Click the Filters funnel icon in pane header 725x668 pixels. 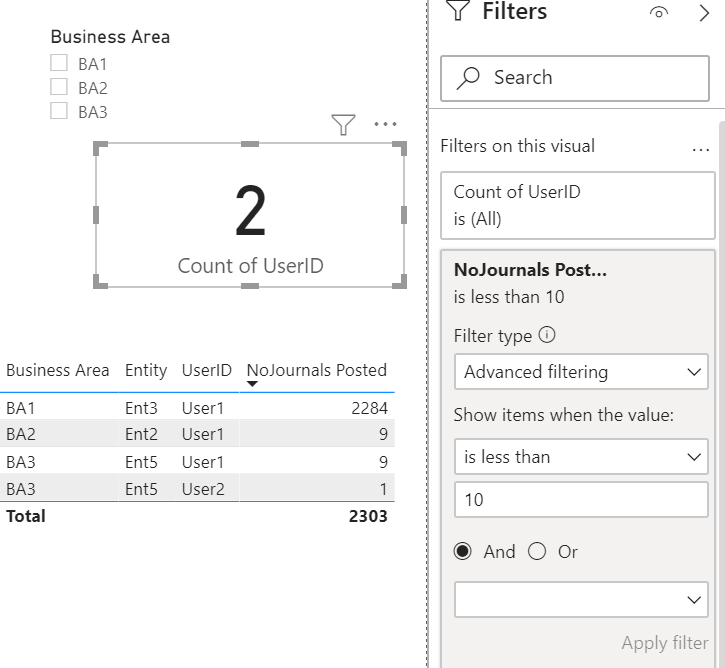(x=458, y=10)
